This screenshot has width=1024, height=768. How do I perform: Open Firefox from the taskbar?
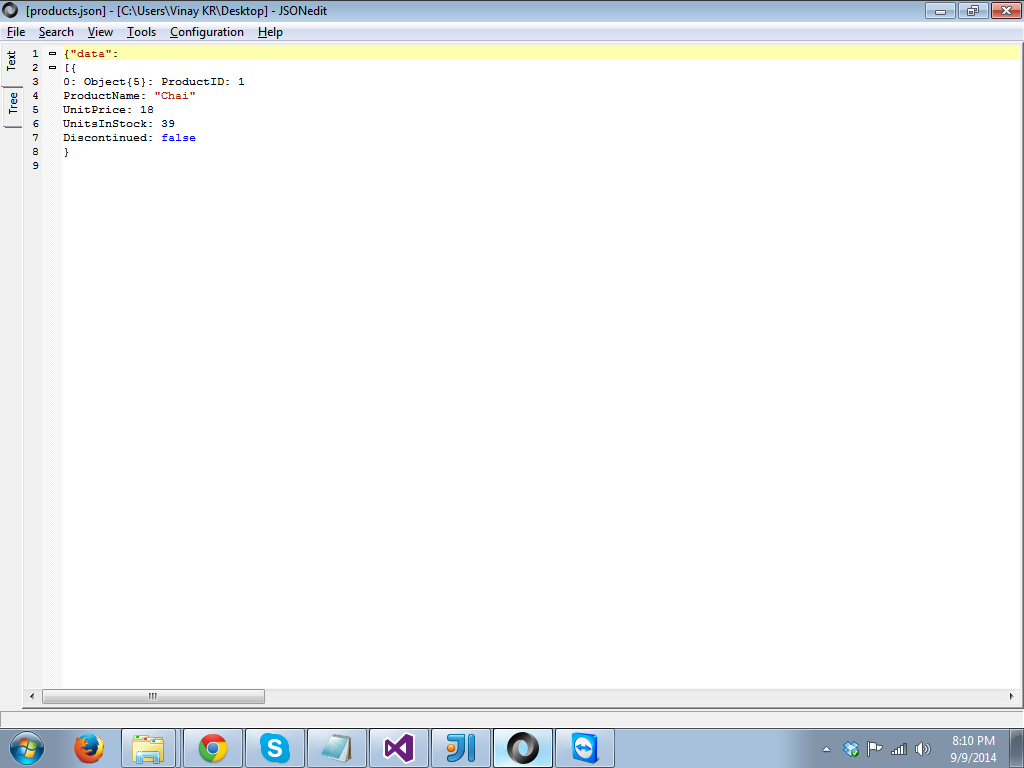click(x=89, y=748)
